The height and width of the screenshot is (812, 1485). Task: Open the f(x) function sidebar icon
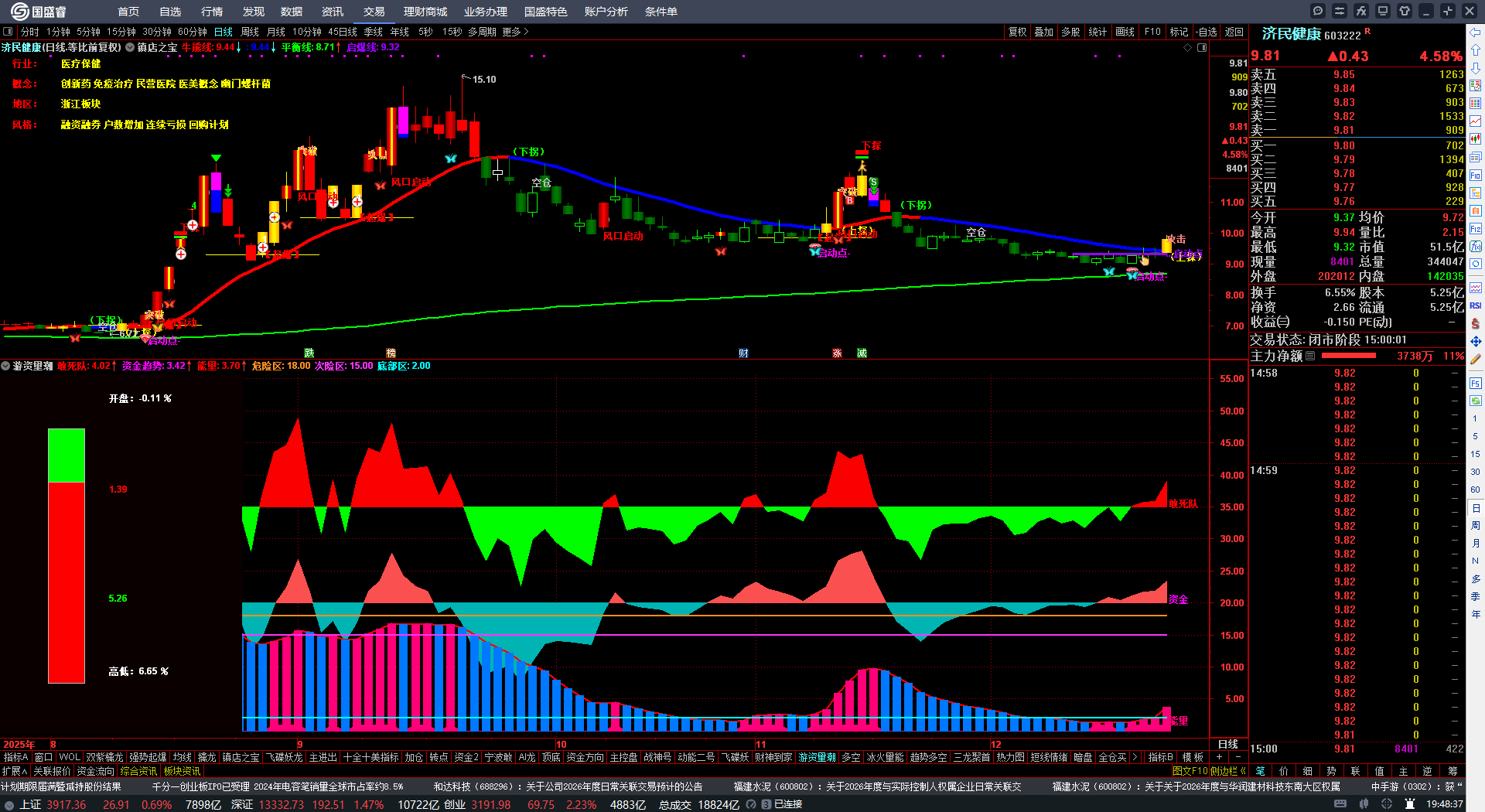point(1476,246)
